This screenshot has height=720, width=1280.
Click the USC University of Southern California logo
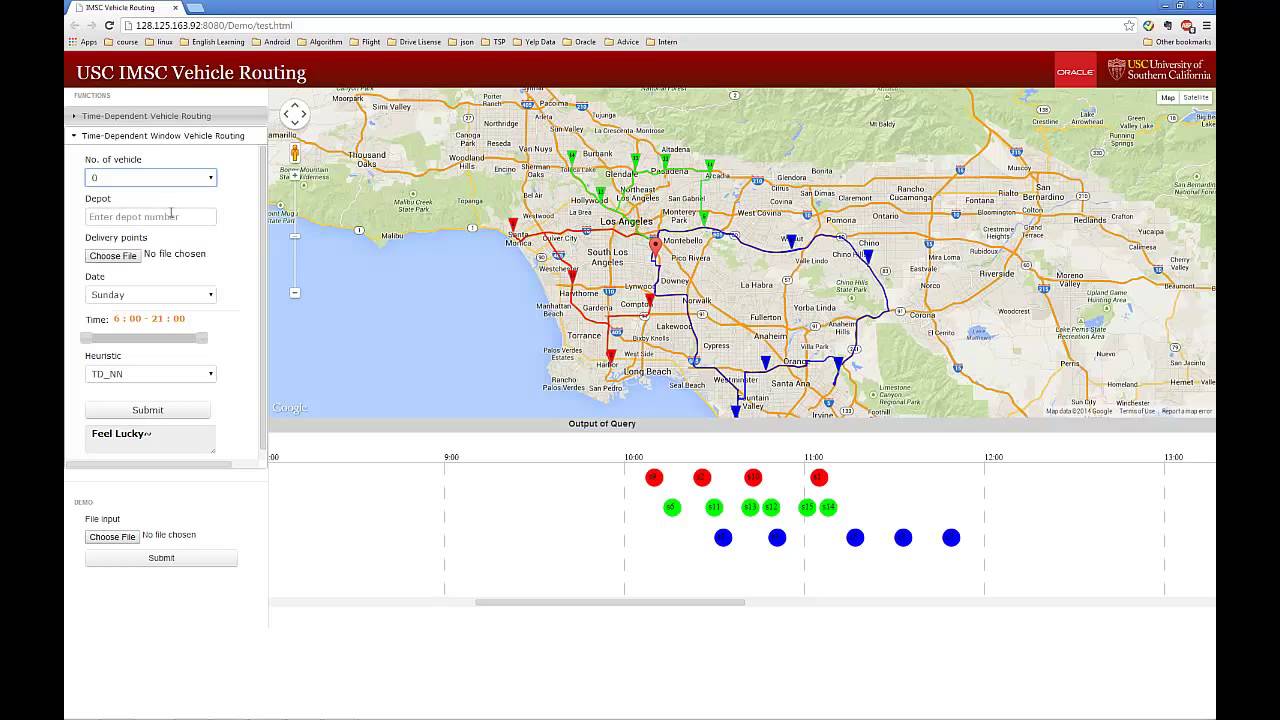coord(1159,70)
